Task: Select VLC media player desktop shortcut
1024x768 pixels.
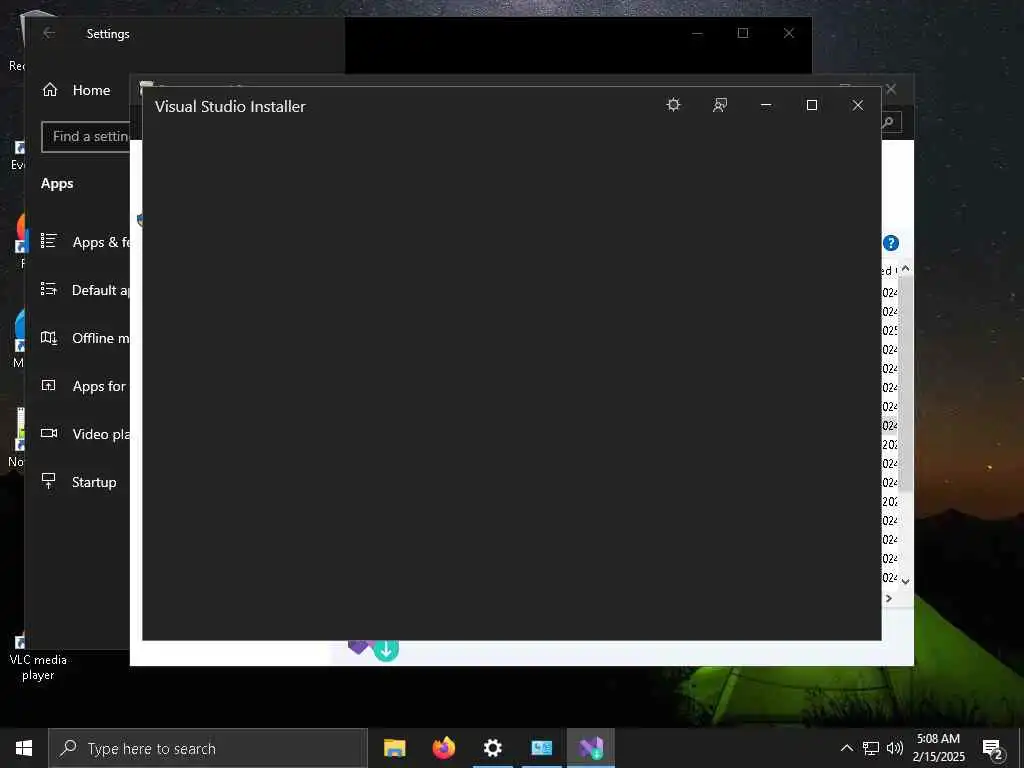Action: click(38, 658)
